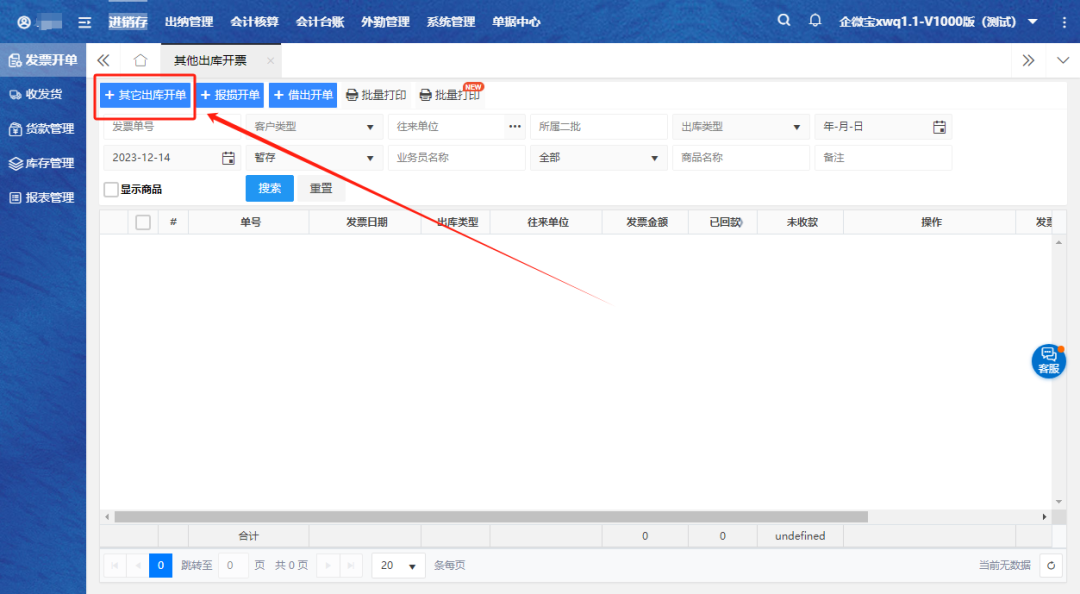Select the 其他出库开票 tab
The height and width of the screenshot is (594, 1080).
(x=211, y=61)
